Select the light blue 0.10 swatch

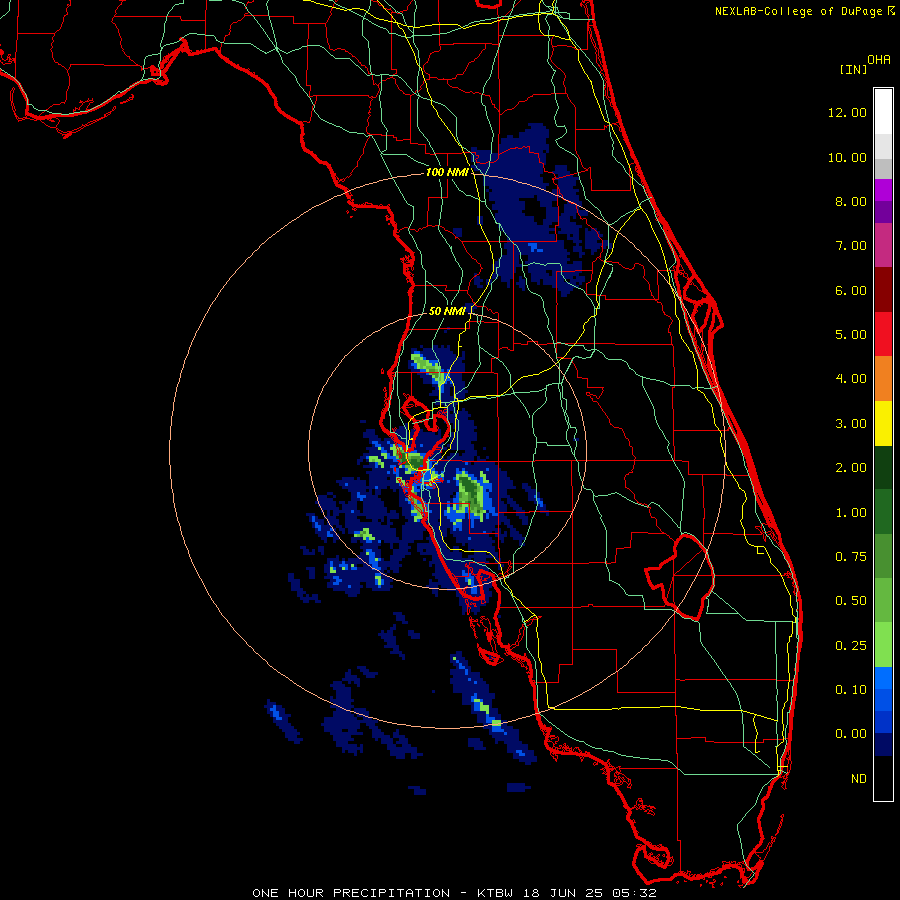pos(883,678)
